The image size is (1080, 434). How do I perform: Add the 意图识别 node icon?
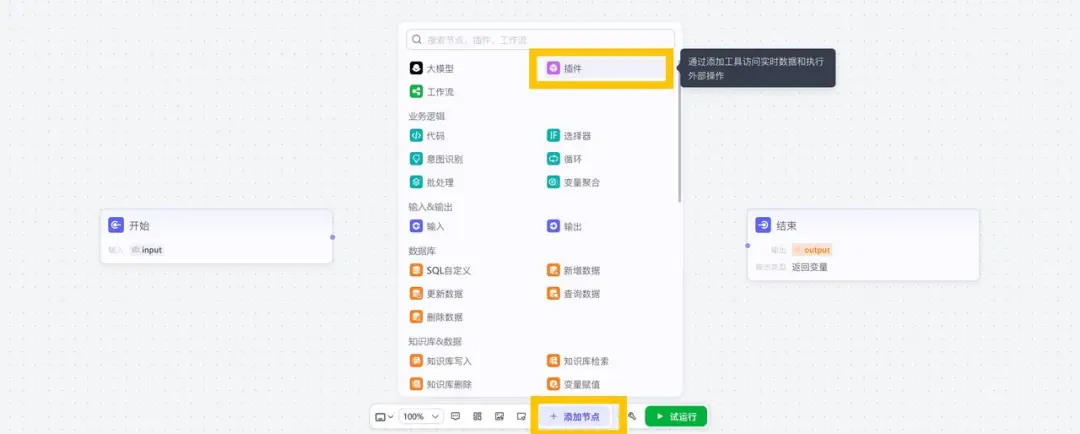point(416,159)
